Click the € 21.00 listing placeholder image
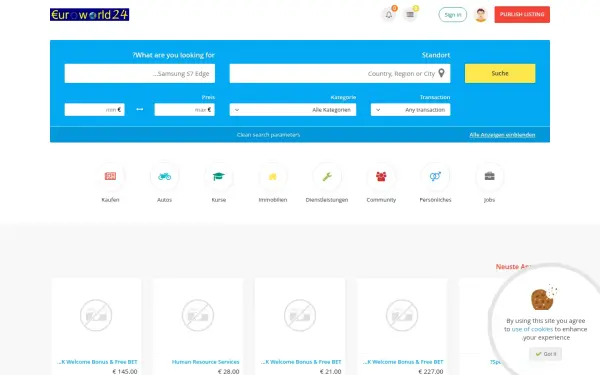The height and width of the screenshot is (375, 600). pos(300,315)
